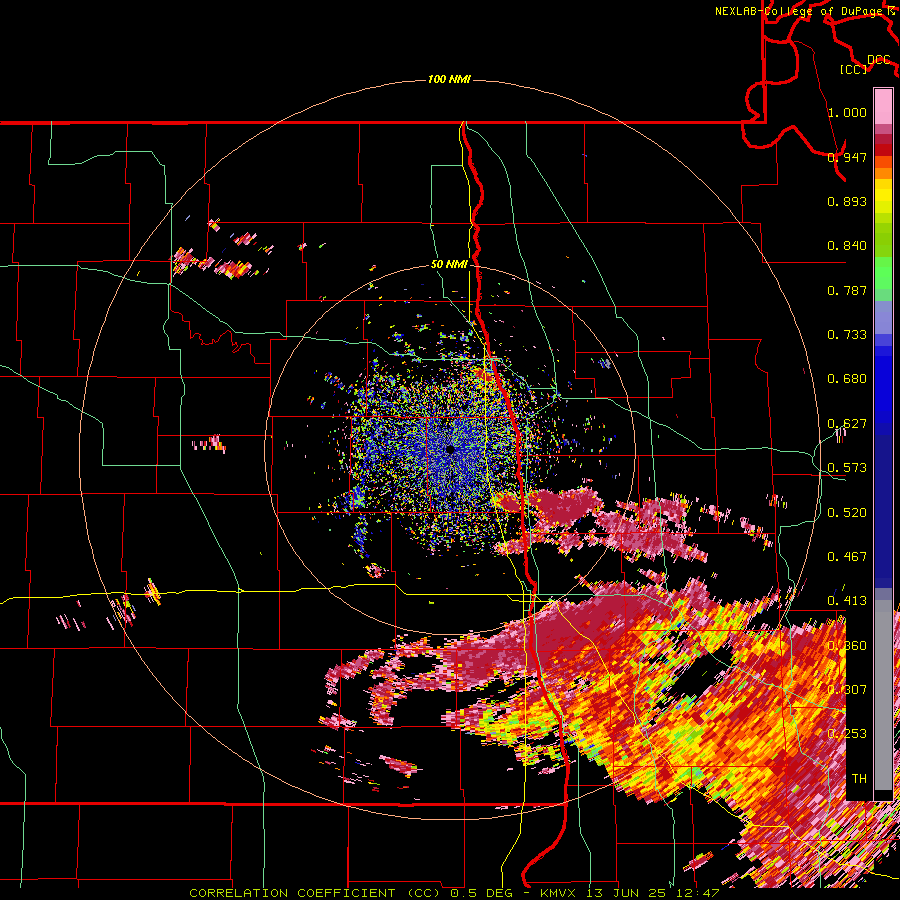Click the 0.787 legend value
Screen dimensions: 900x900
847,290
